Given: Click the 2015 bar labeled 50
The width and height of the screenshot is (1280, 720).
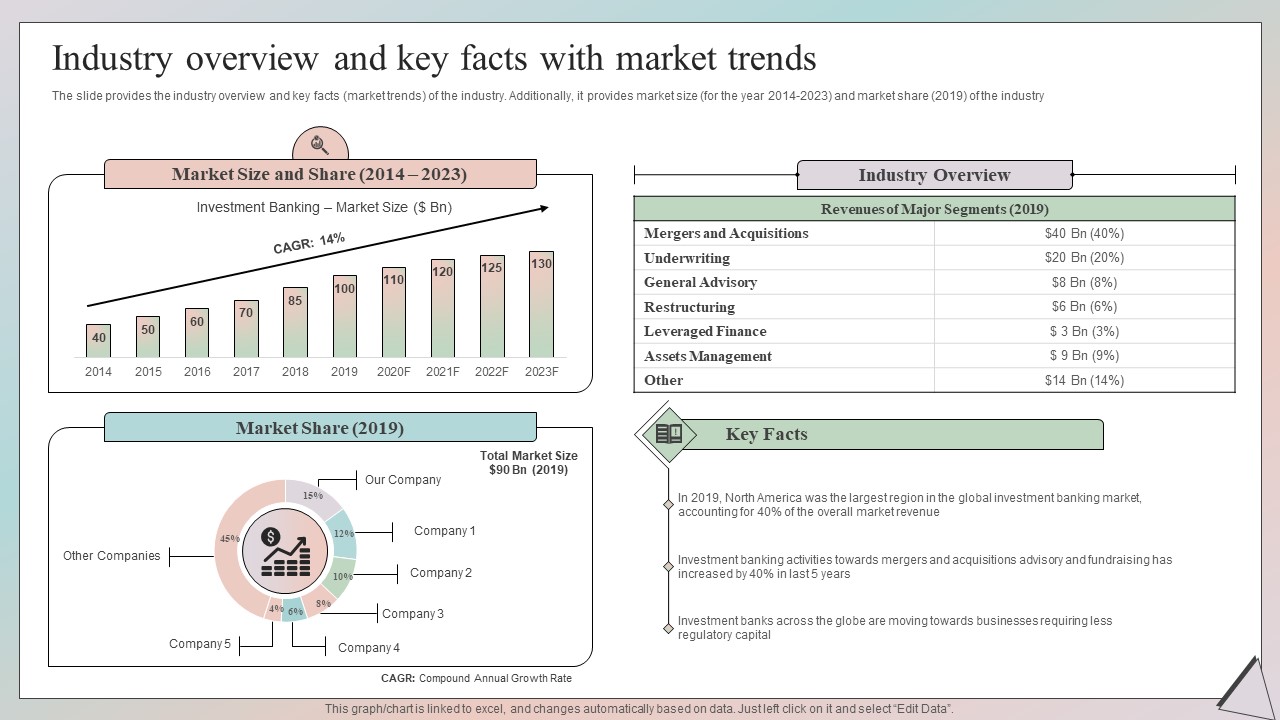Looking at the screenshot, I should [148, 336].
